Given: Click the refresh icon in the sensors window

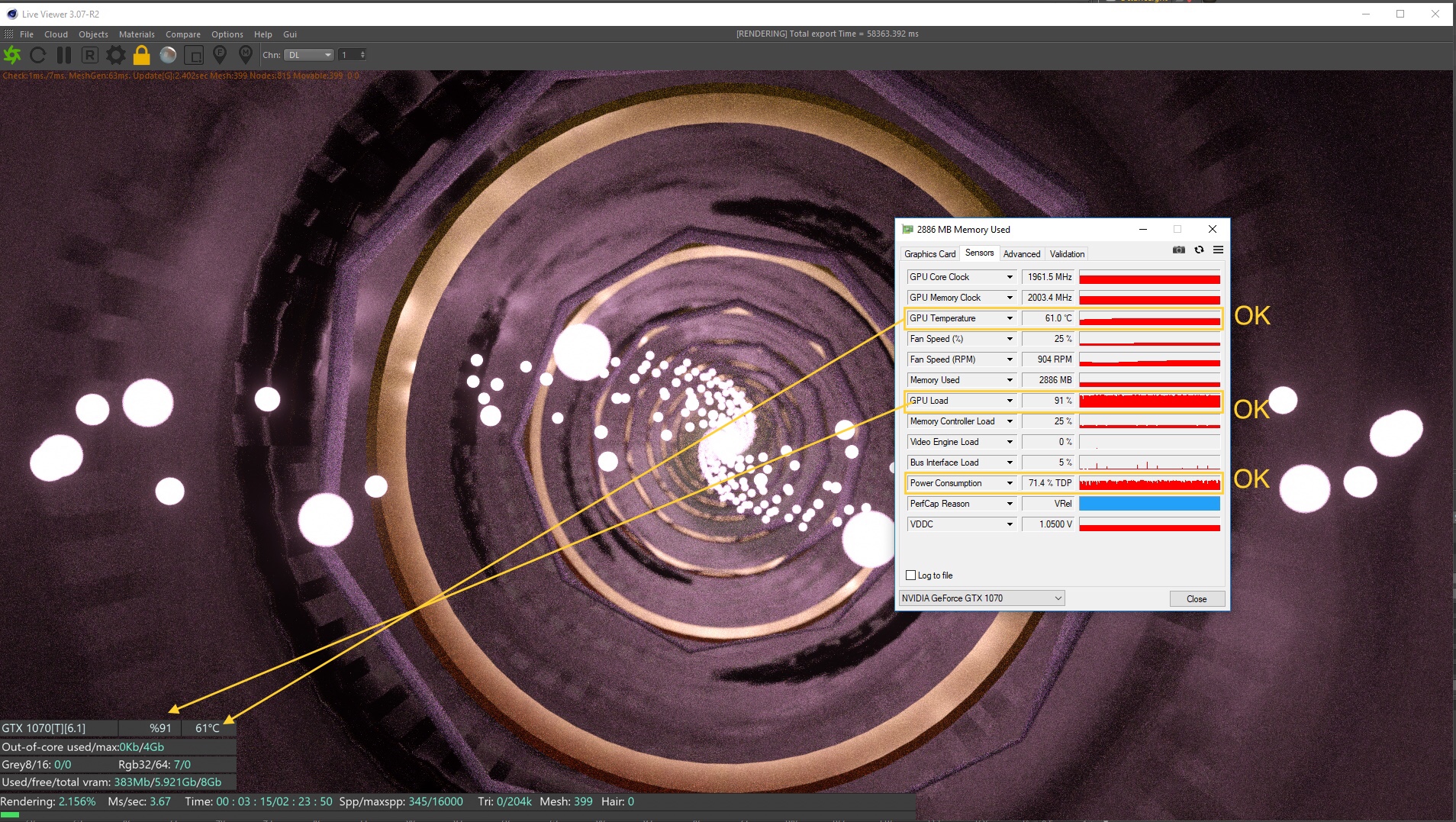Looking at the screenshot, I should click(1199, 250).
